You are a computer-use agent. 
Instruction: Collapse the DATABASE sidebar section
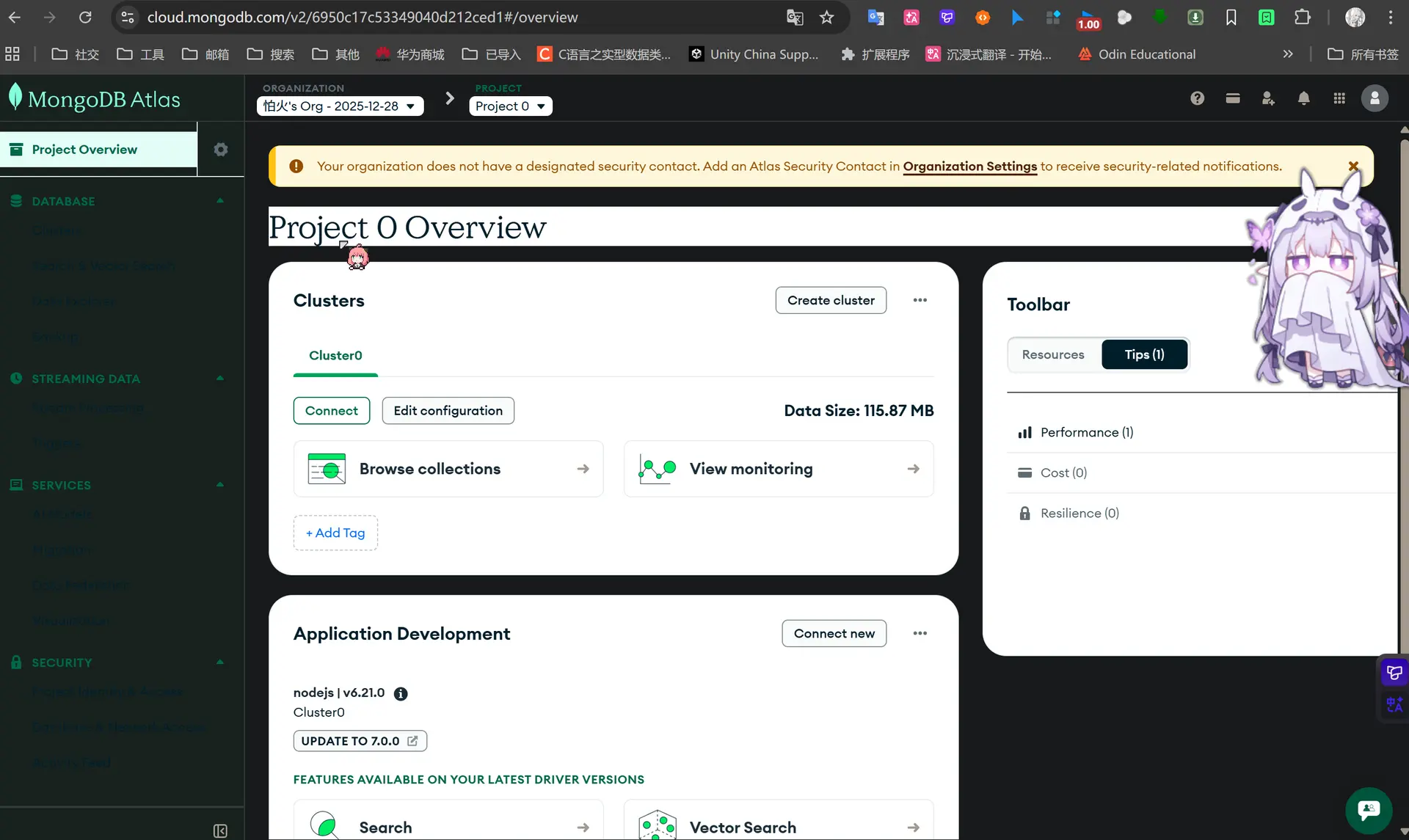tap(220, 201)
